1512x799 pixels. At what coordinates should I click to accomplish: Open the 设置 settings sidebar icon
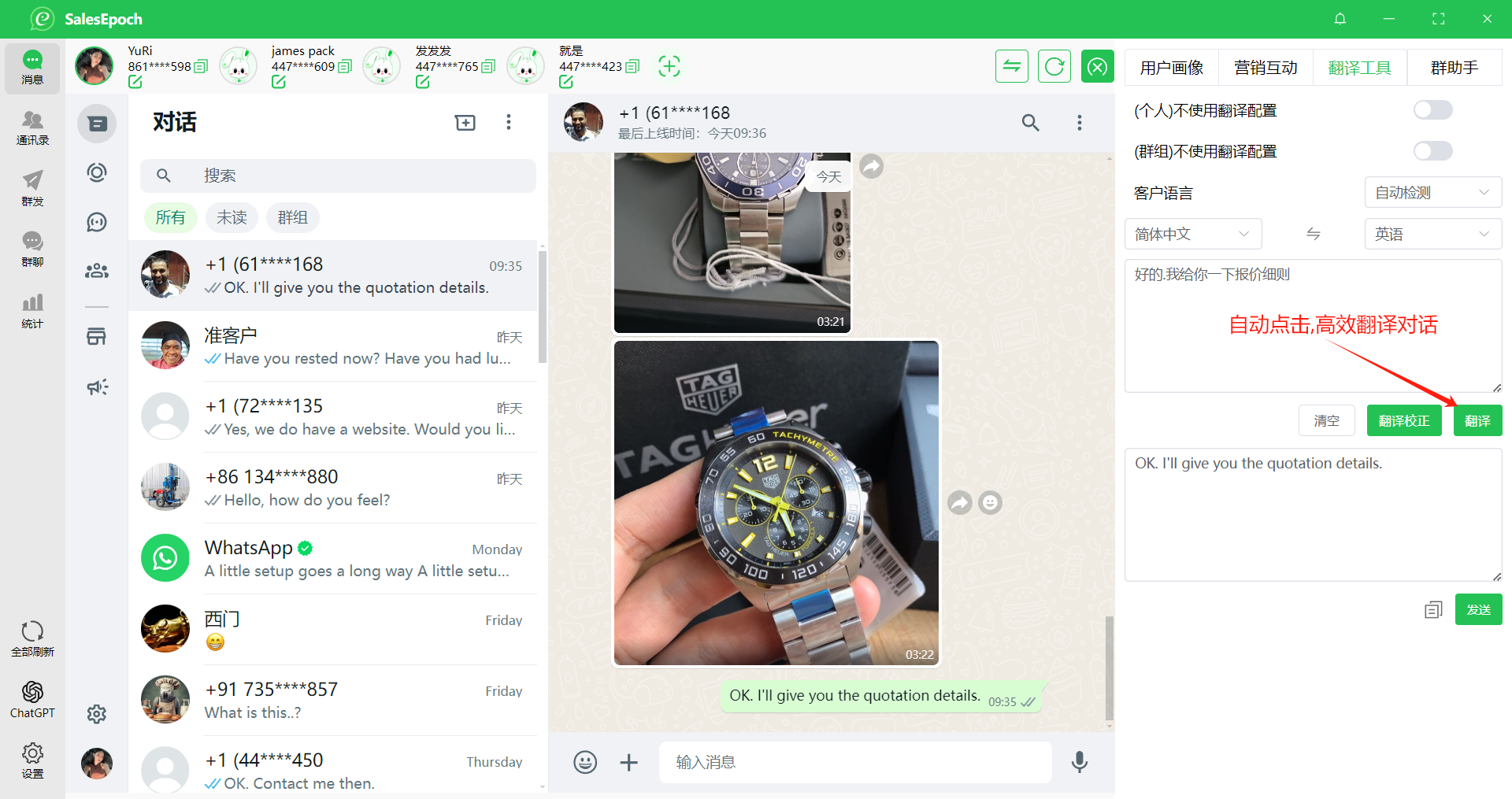click(x=32, y=760)
